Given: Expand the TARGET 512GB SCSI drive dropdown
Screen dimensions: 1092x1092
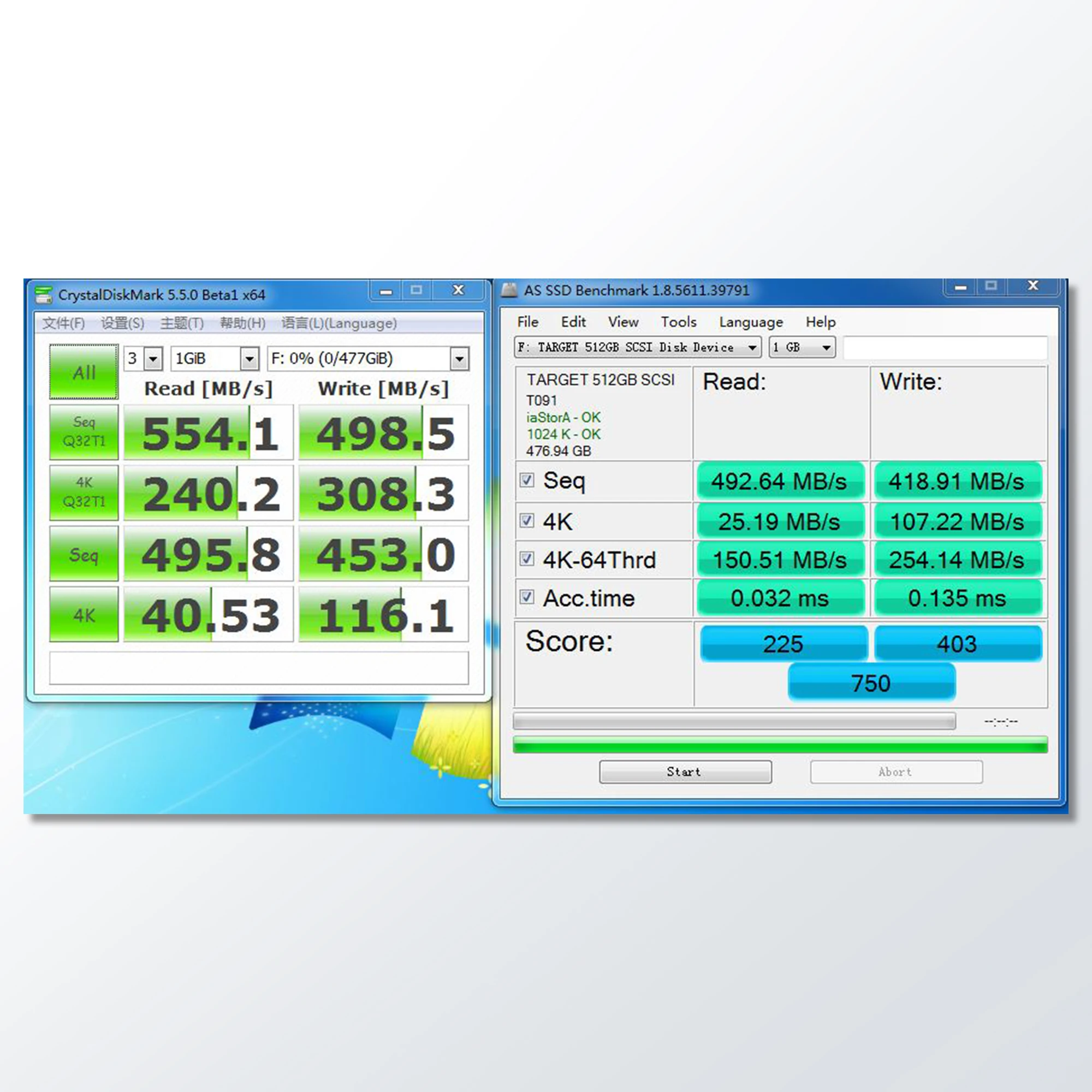Looking at the screenshot, I should coord(752,347).
